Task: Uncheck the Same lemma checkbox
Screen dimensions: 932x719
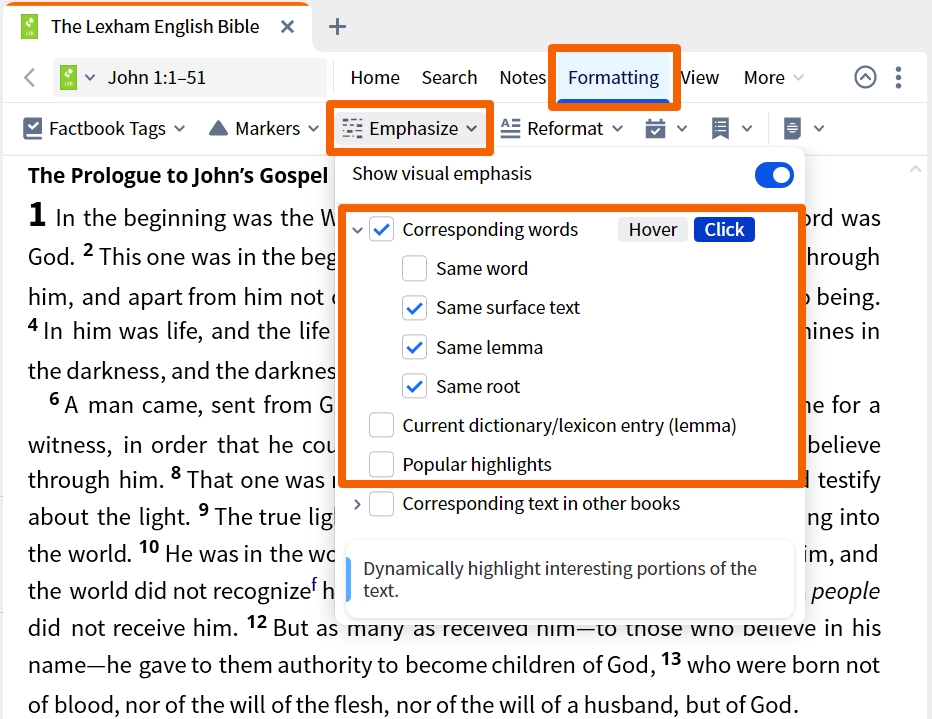Action: [x=414, y=347]
